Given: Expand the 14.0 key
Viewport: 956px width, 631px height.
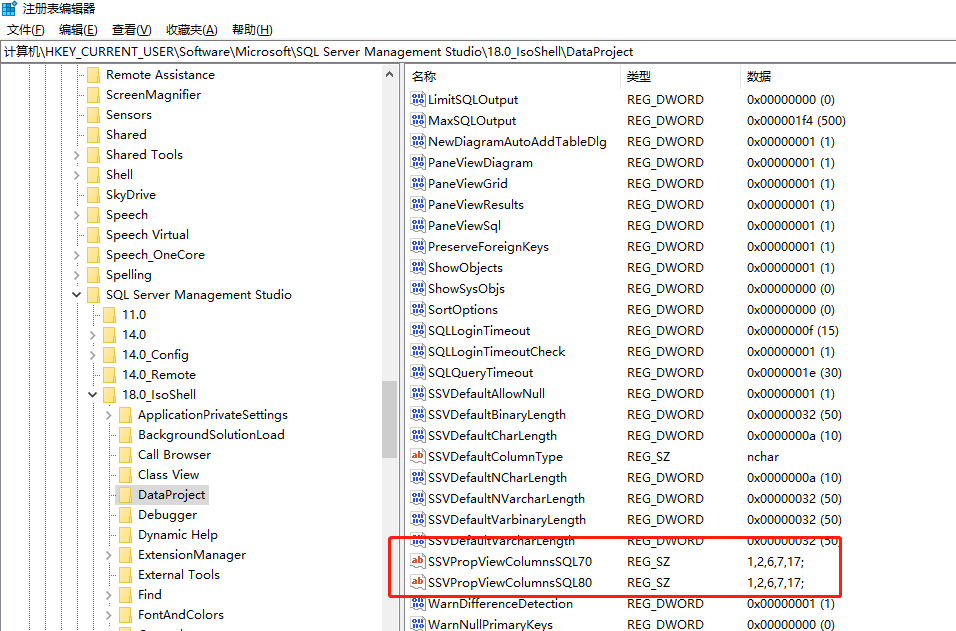Looking at the screenshot, I should click(x=93, y=335).
